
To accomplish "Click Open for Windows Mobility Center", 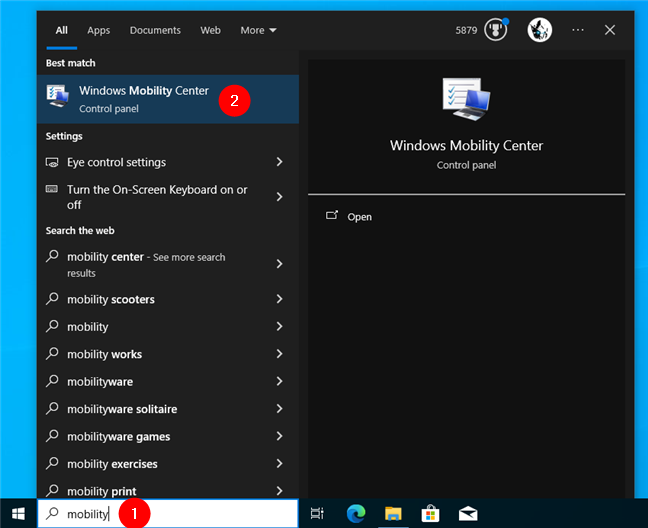I will 359,217.
